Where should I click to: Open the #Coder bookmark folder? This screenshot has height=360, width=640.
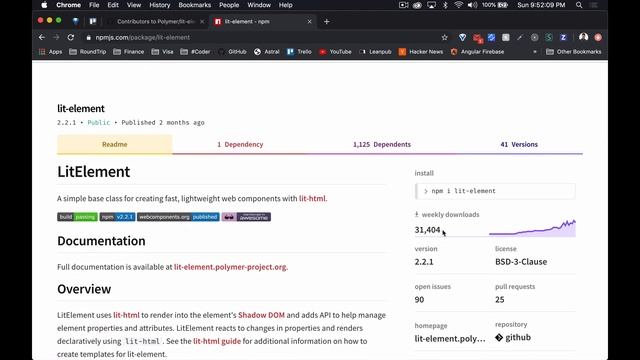click(x=195, y=52)
